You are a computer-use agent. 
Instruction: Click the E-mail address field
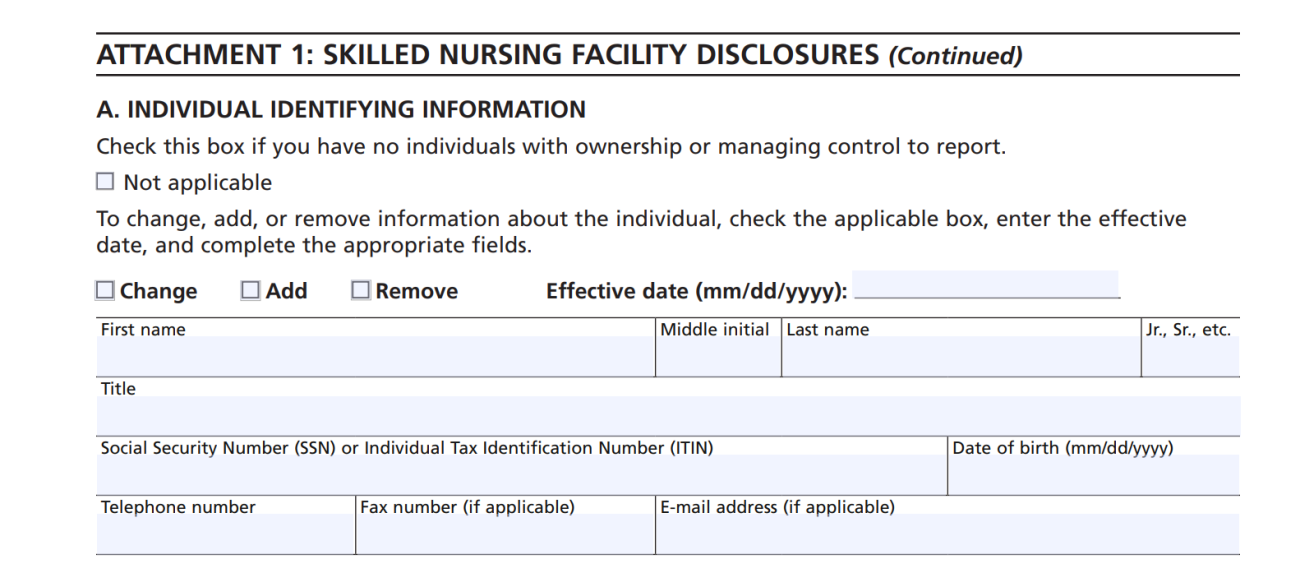pos(947,533)
